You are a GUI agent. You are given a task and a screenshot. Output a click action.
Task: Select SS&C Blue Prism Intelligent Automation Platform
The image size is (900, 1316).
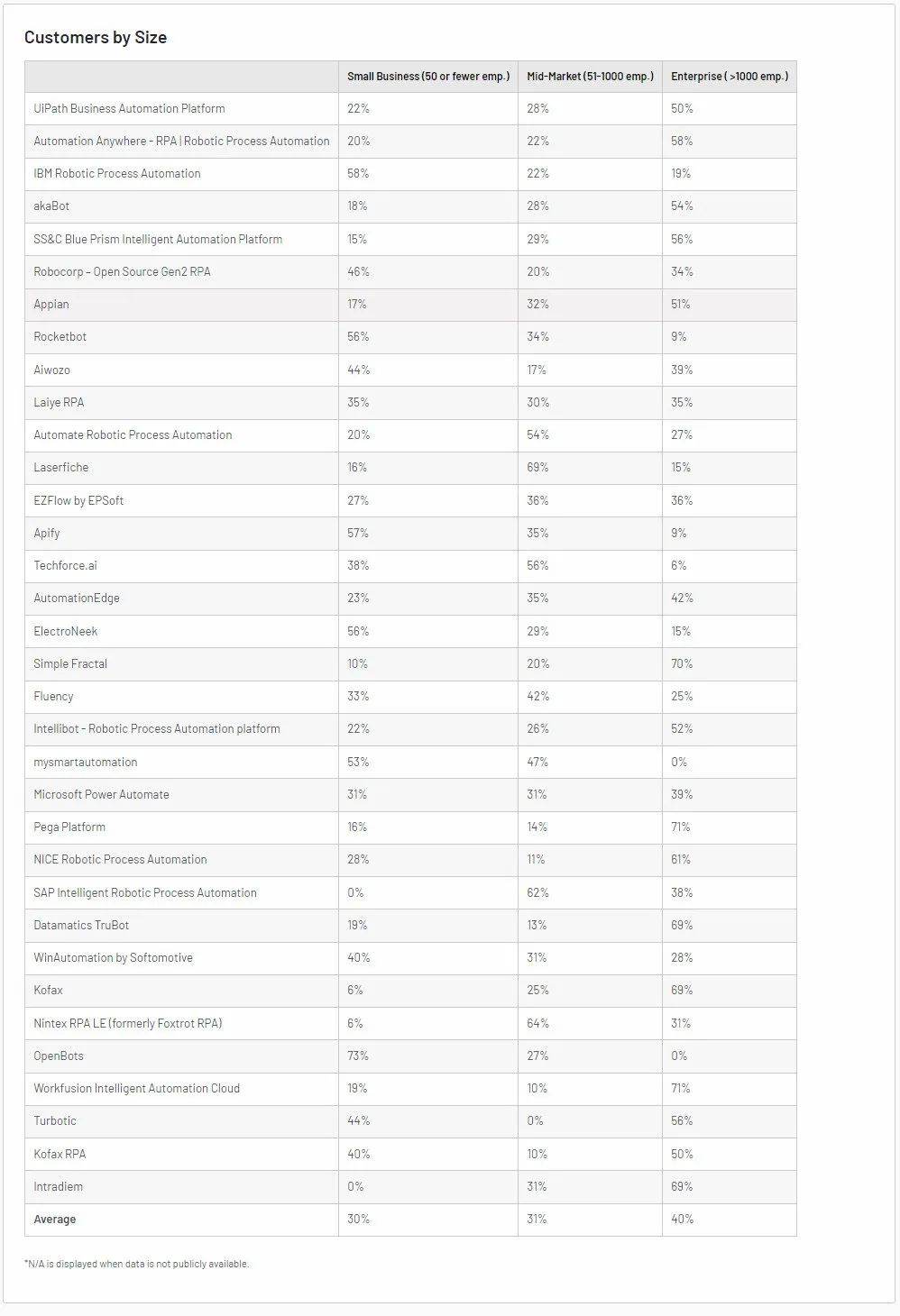click(x=158, y=239)
